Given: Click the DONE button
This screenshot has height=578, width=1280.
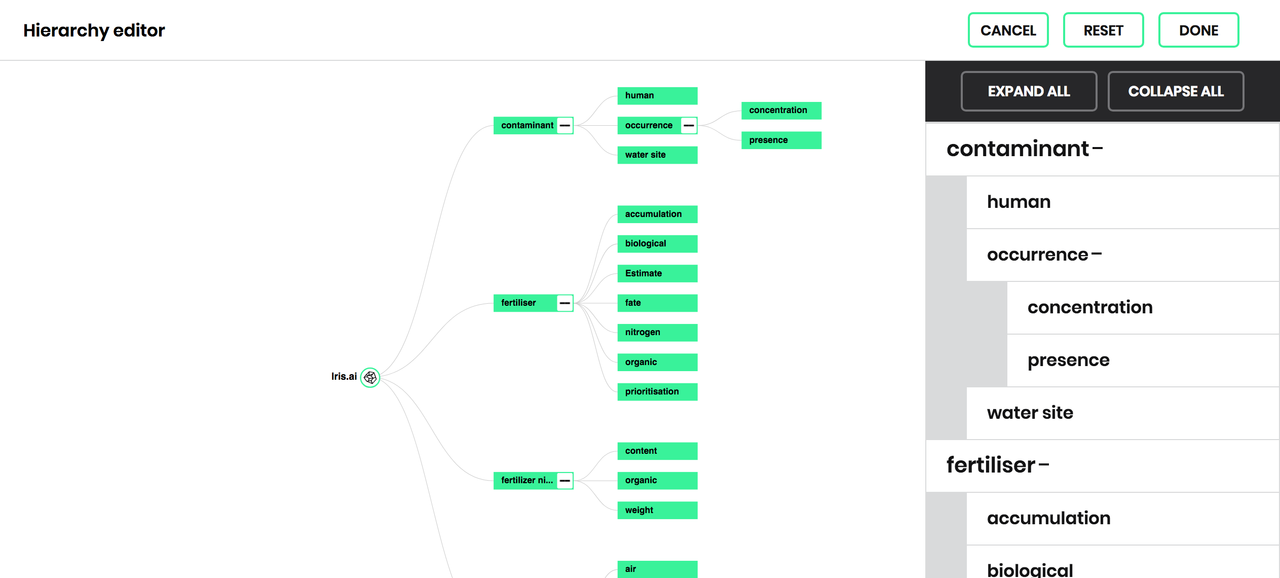Looking at the screenshot, I should pos(1198,30).
